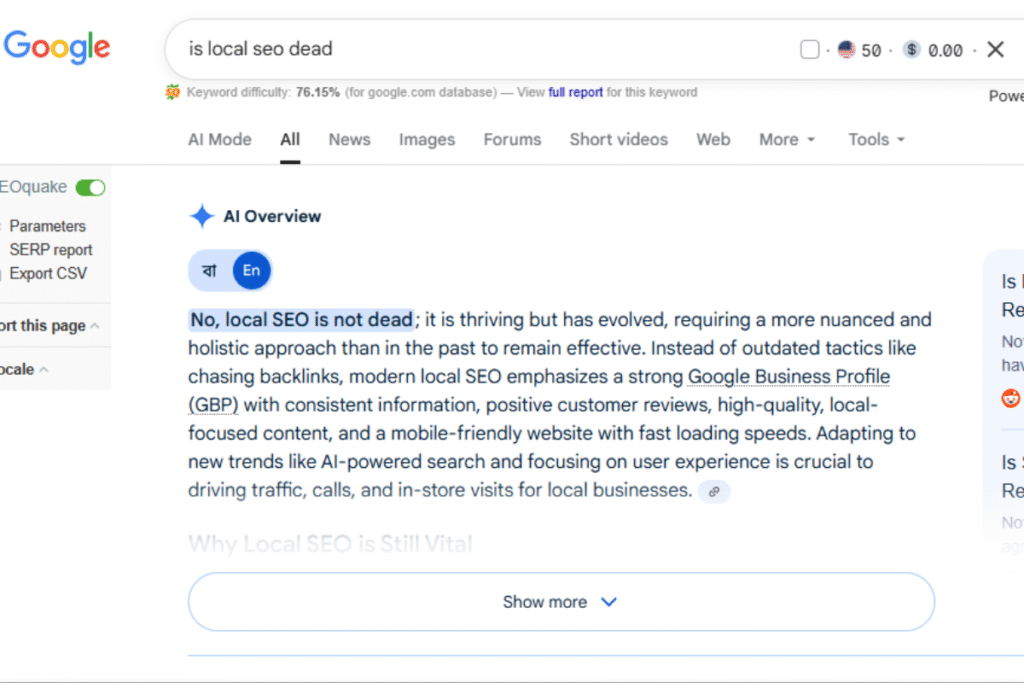This screenshot has width=1024, height=683.
Task: Clear search with the X icon
Action: pos(995,50)
